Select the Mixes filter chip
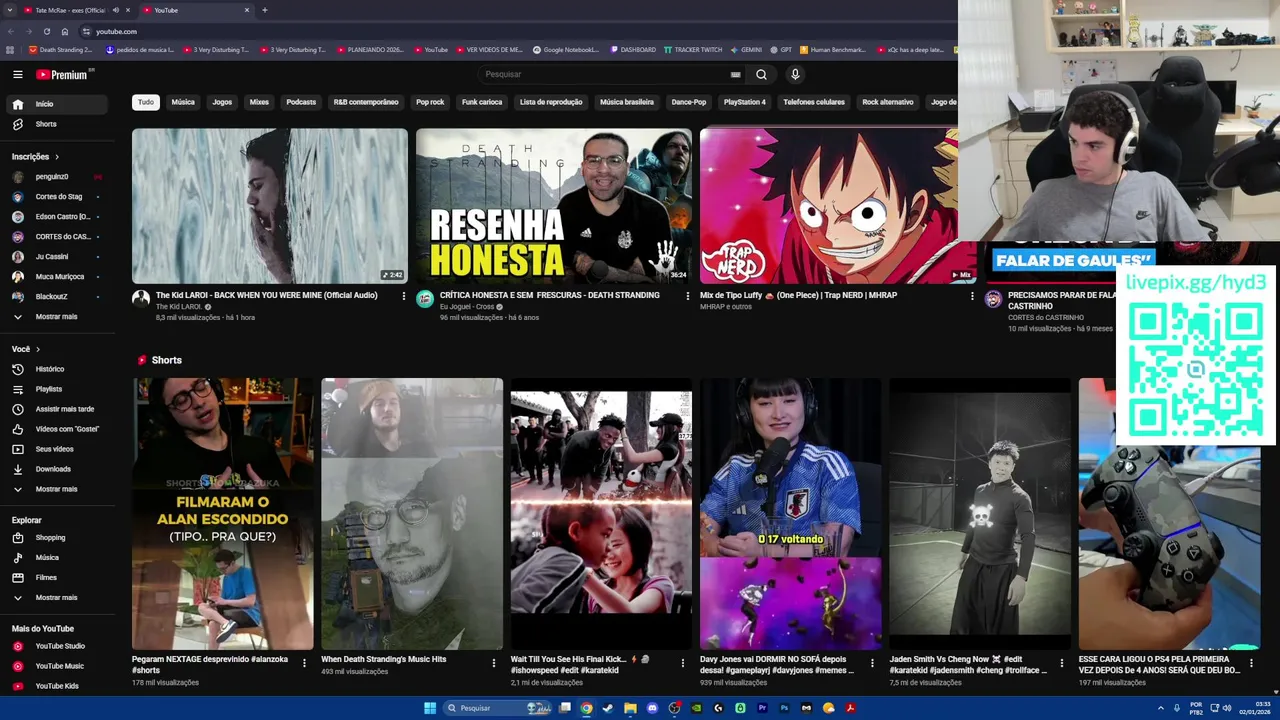The width and height of the screenshot is (1280, 720). (259, 102)
